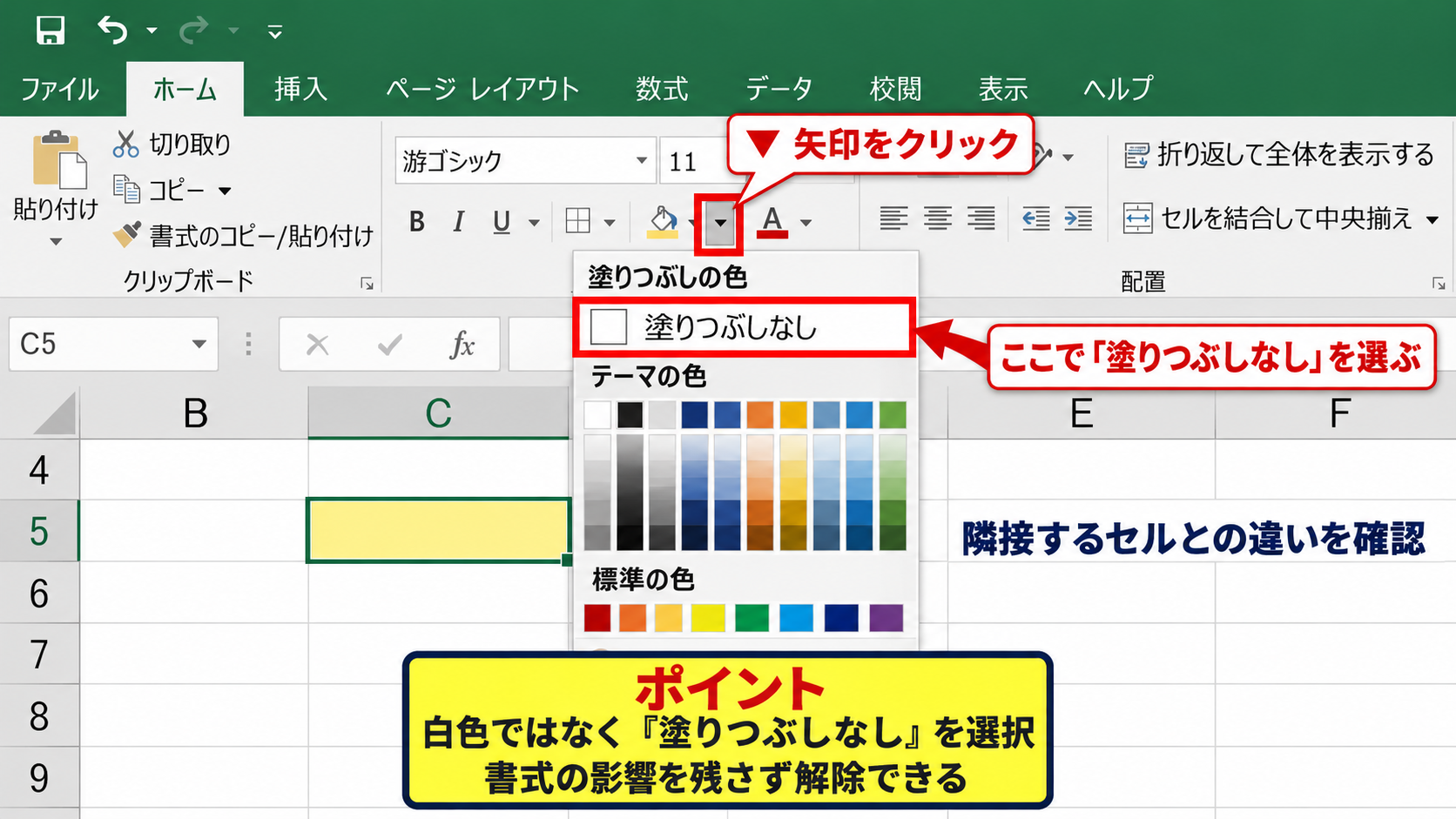Pick the red swatch in 標準の色
Image resolution: width=1456 pixels, height=819 pixels.
pyautogui.click(x=597, y=618)
